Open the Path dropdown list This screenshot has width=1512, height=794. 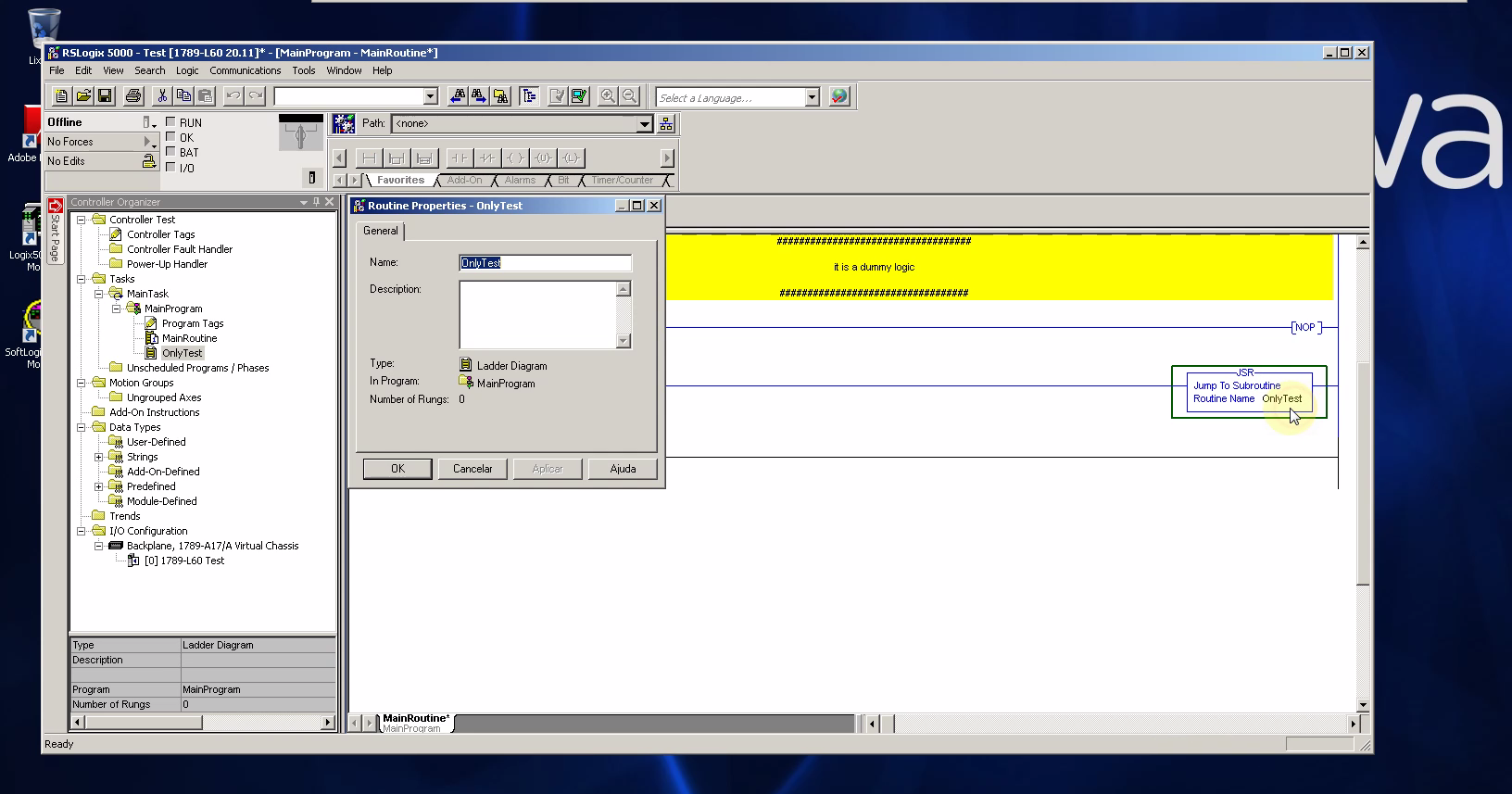645,123
